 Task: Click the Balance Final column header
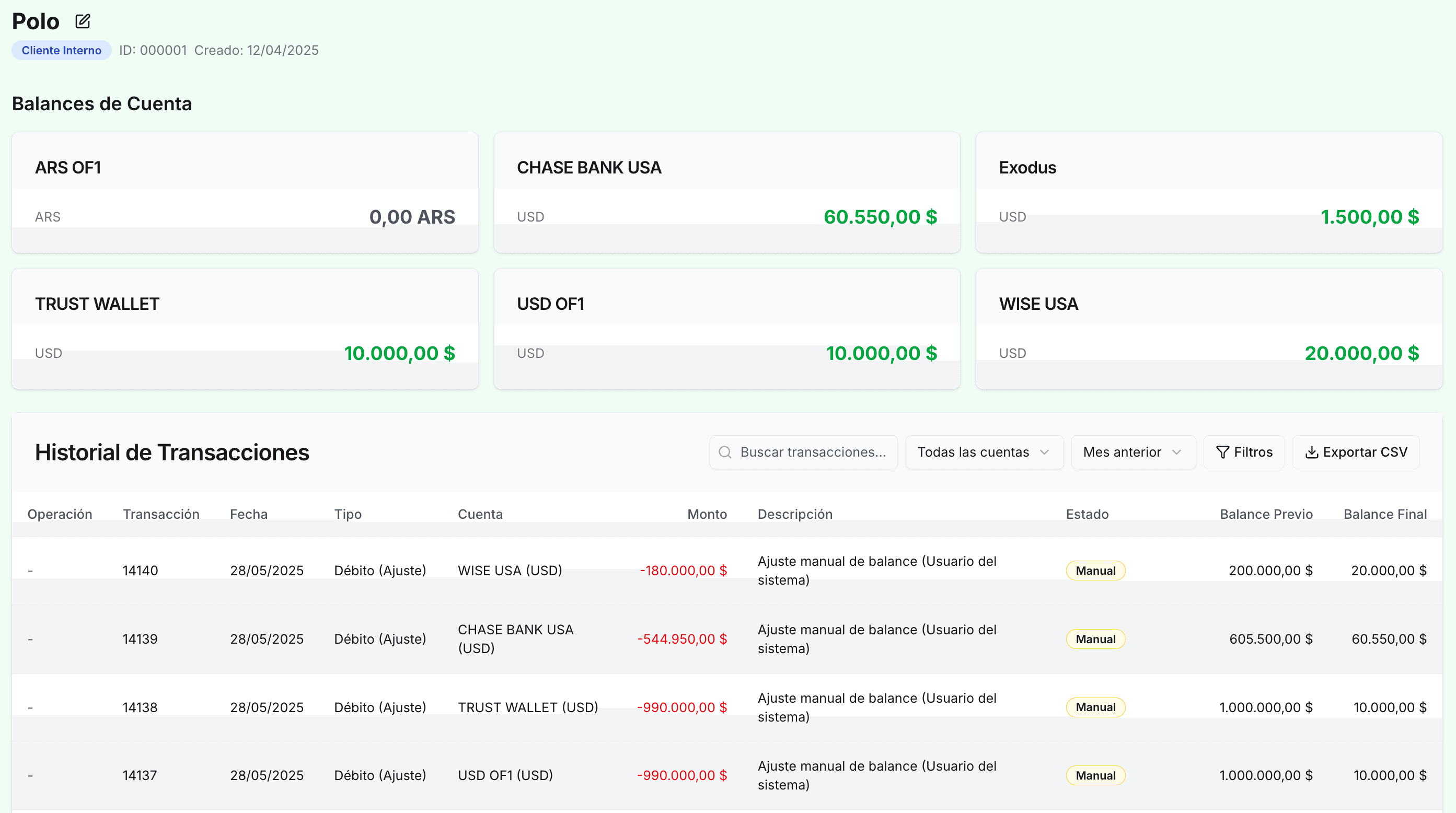[1385, 514]
